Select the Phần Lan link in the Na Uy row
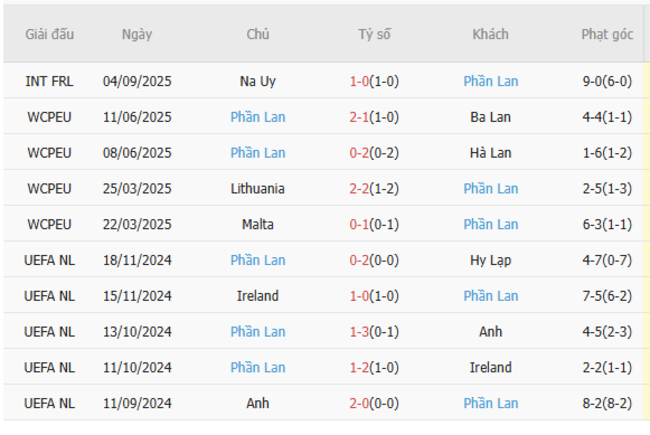The height and width of the screenshot is (435, 650). (x=490, y=81)
